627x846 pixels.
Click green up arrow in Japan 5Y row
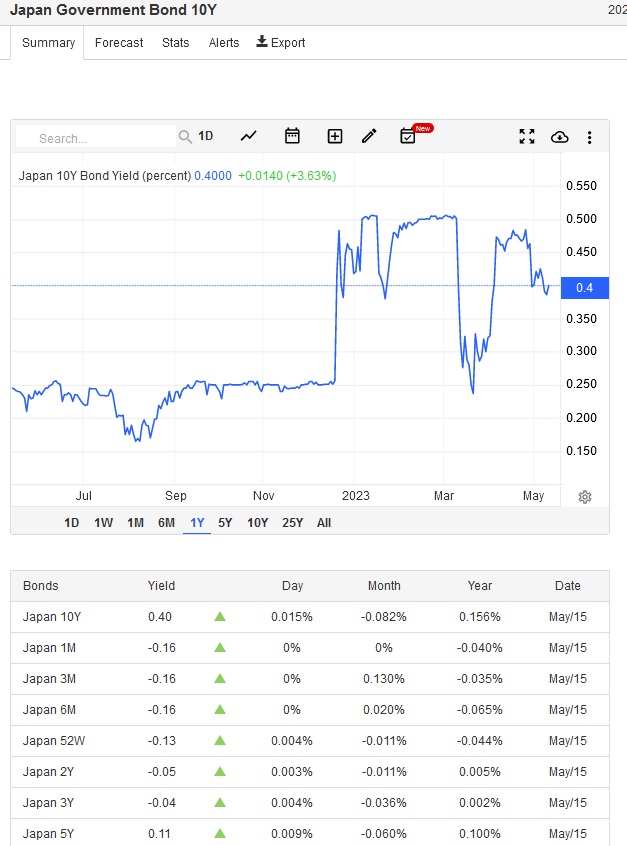pos(220,834)
